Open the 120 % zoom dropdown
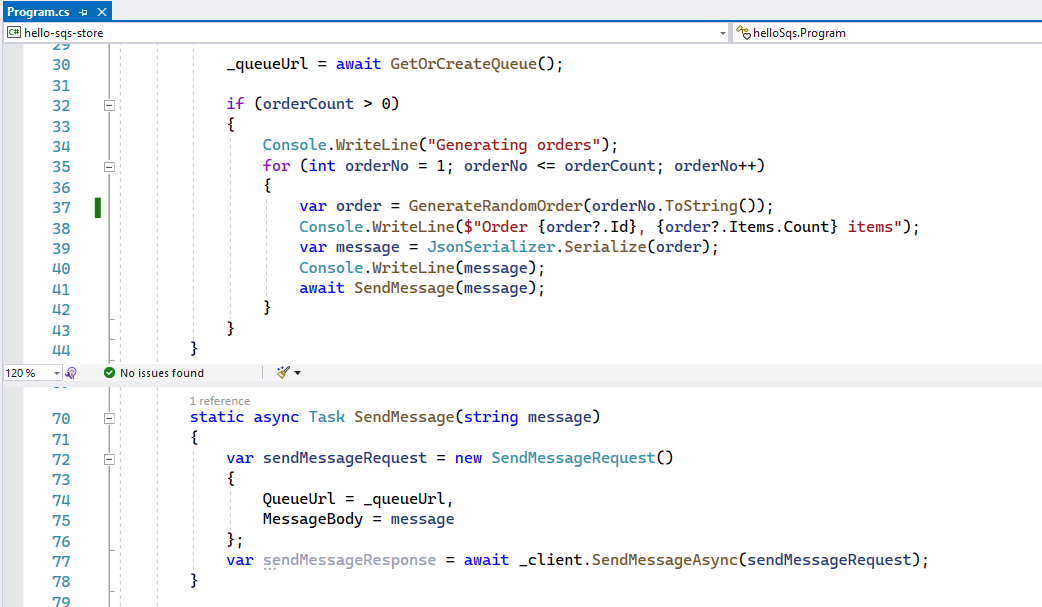 pyautogui.click(x=56, y=373)
